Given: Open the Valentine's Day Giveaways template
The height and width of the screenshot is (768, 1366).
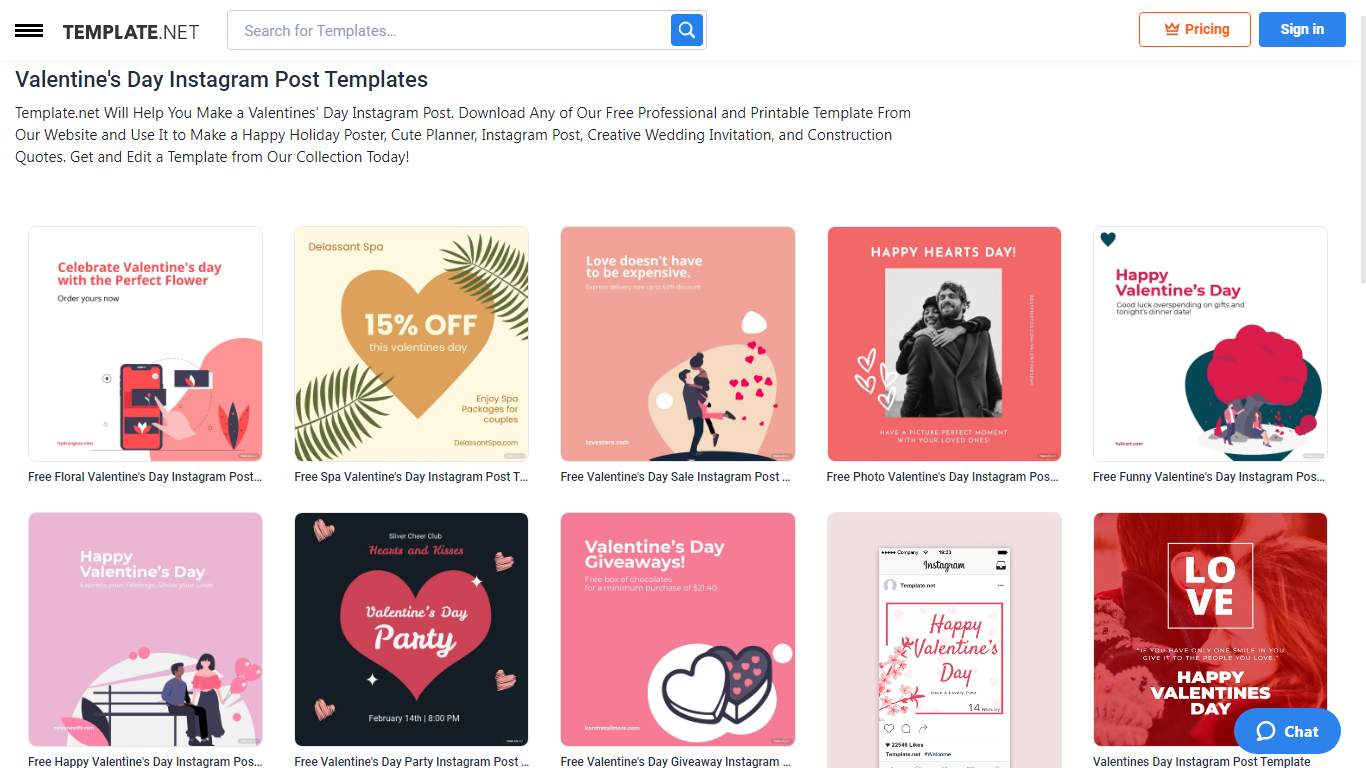Looking at the screenshot, I should [678, 630].
